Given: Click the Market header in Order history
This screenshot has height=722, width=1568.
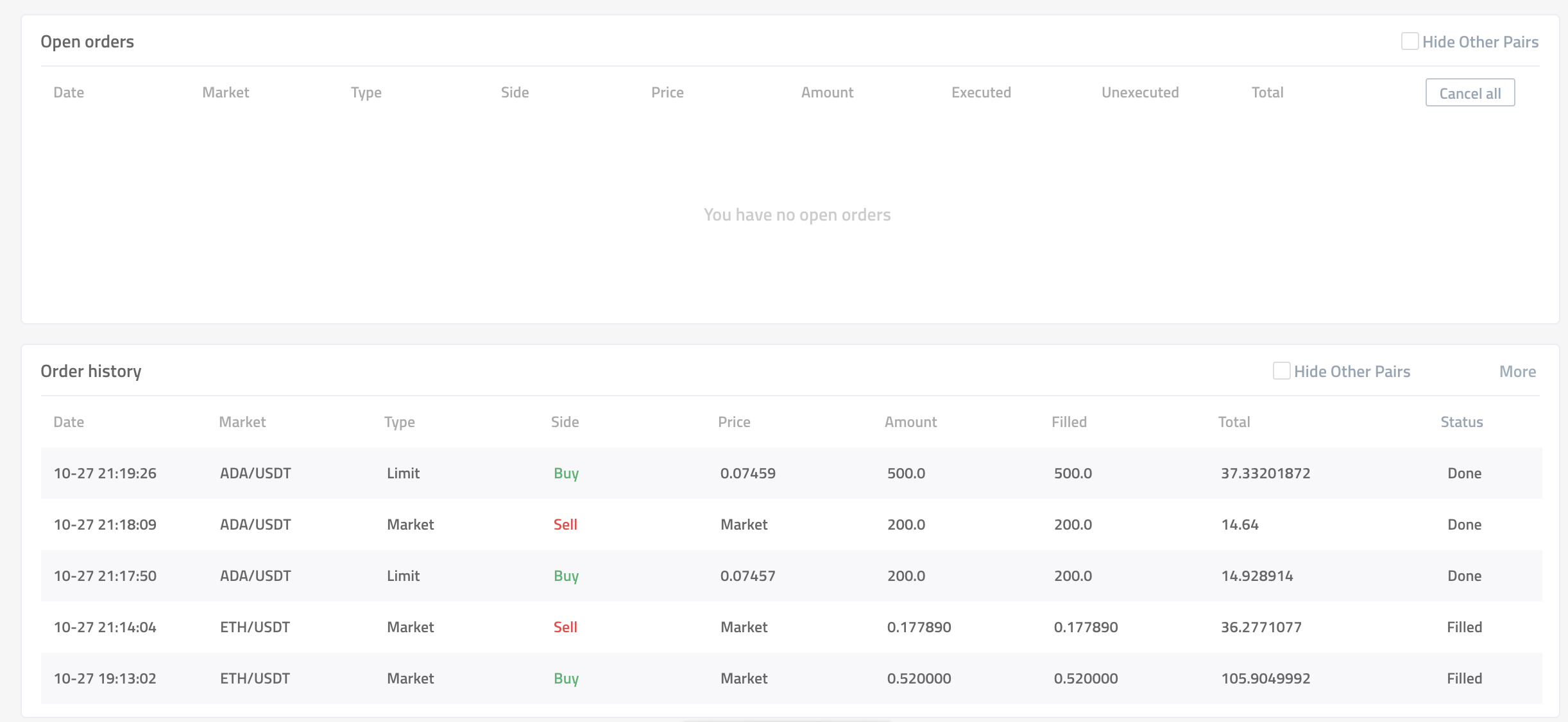Looking at the screenshot, I should (x=242, y=422).
